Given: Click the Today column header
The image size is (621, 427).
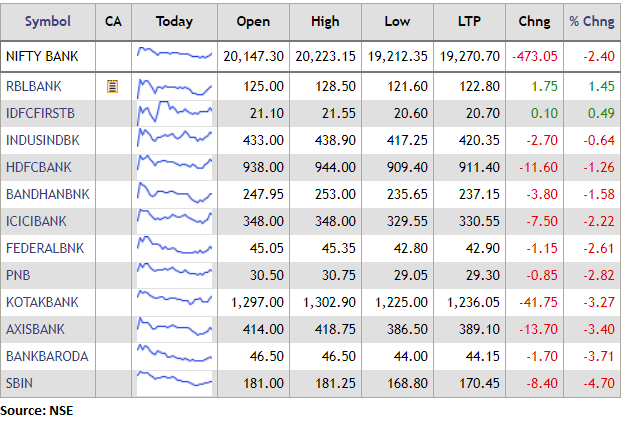Looking at the screenshot, I should (x=175, y=21).
